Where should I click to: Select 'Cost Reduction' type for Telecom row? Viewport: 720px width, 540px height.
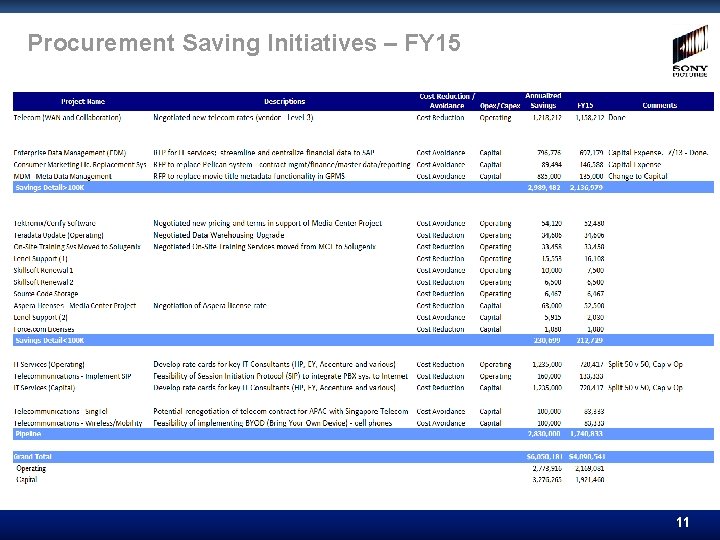[x=440, y=118]
